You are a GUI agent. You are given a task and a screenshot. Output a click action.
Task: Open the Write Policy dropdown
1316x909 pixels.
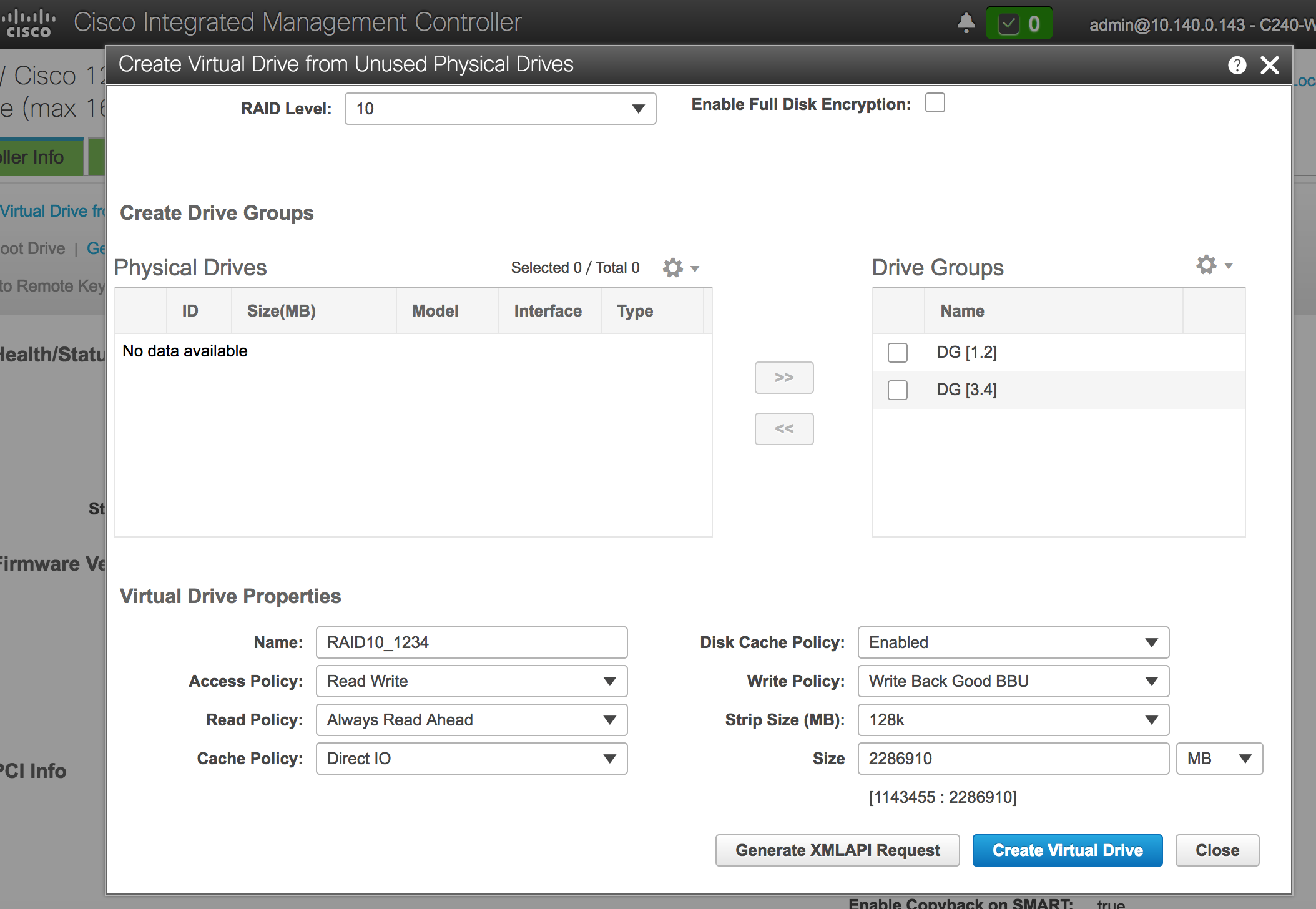(1013, 681)
